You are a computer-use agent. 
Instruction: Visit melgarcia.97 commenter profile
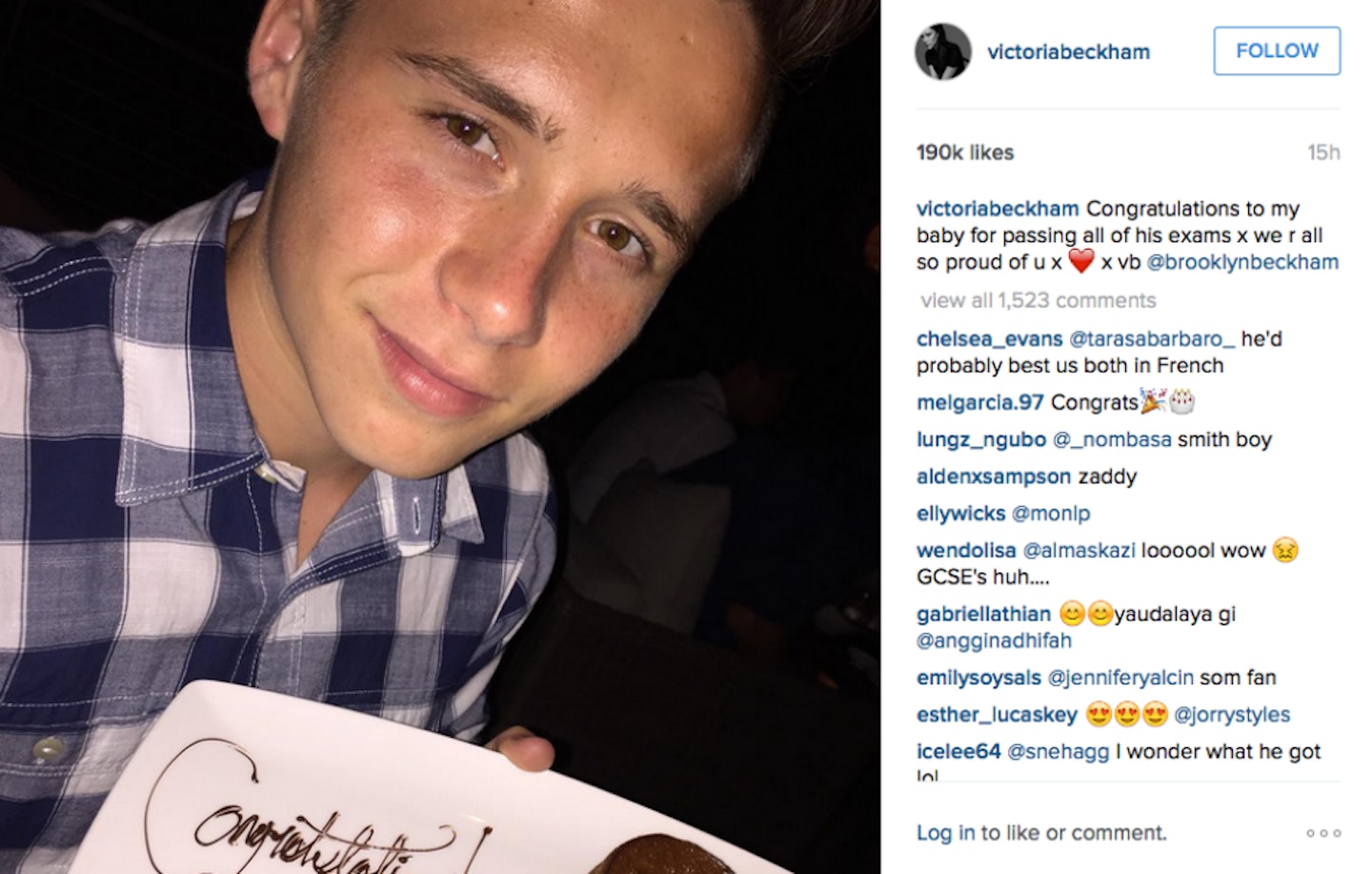point(979,403)
